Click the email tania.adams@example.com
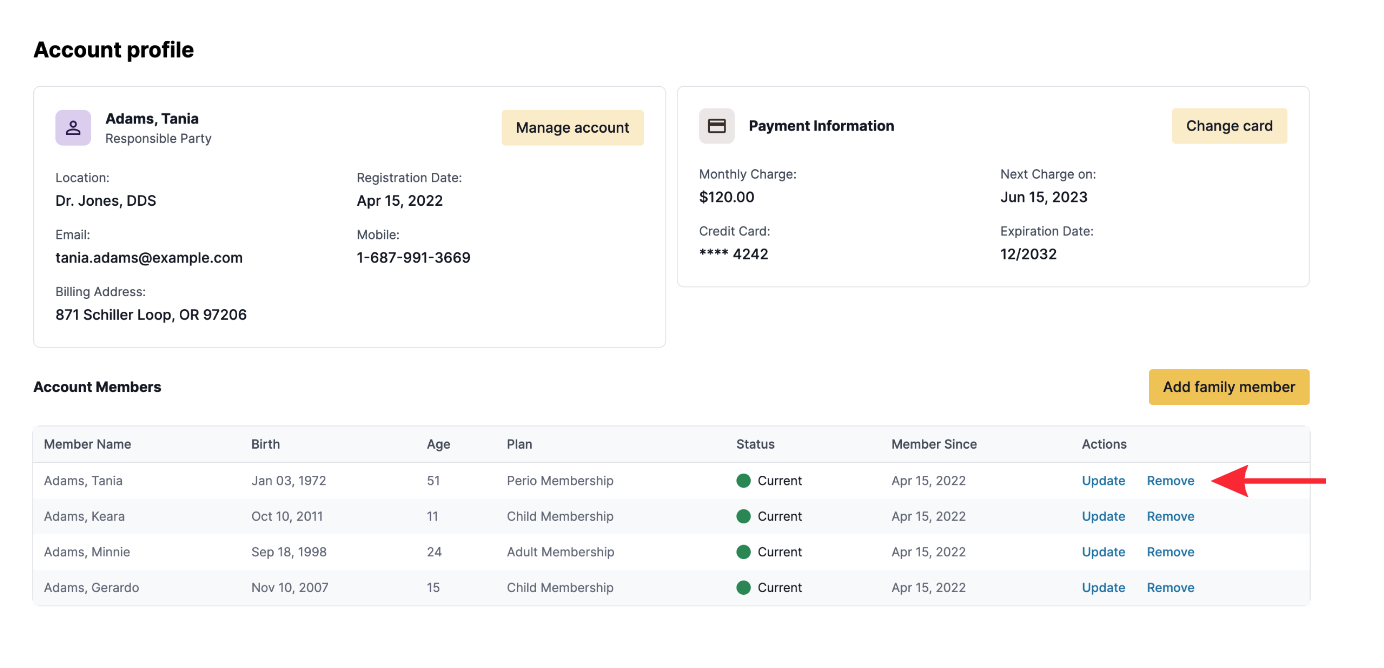Screen dimensions: 1384x668 pyautogui.click(x=149, y=258)
